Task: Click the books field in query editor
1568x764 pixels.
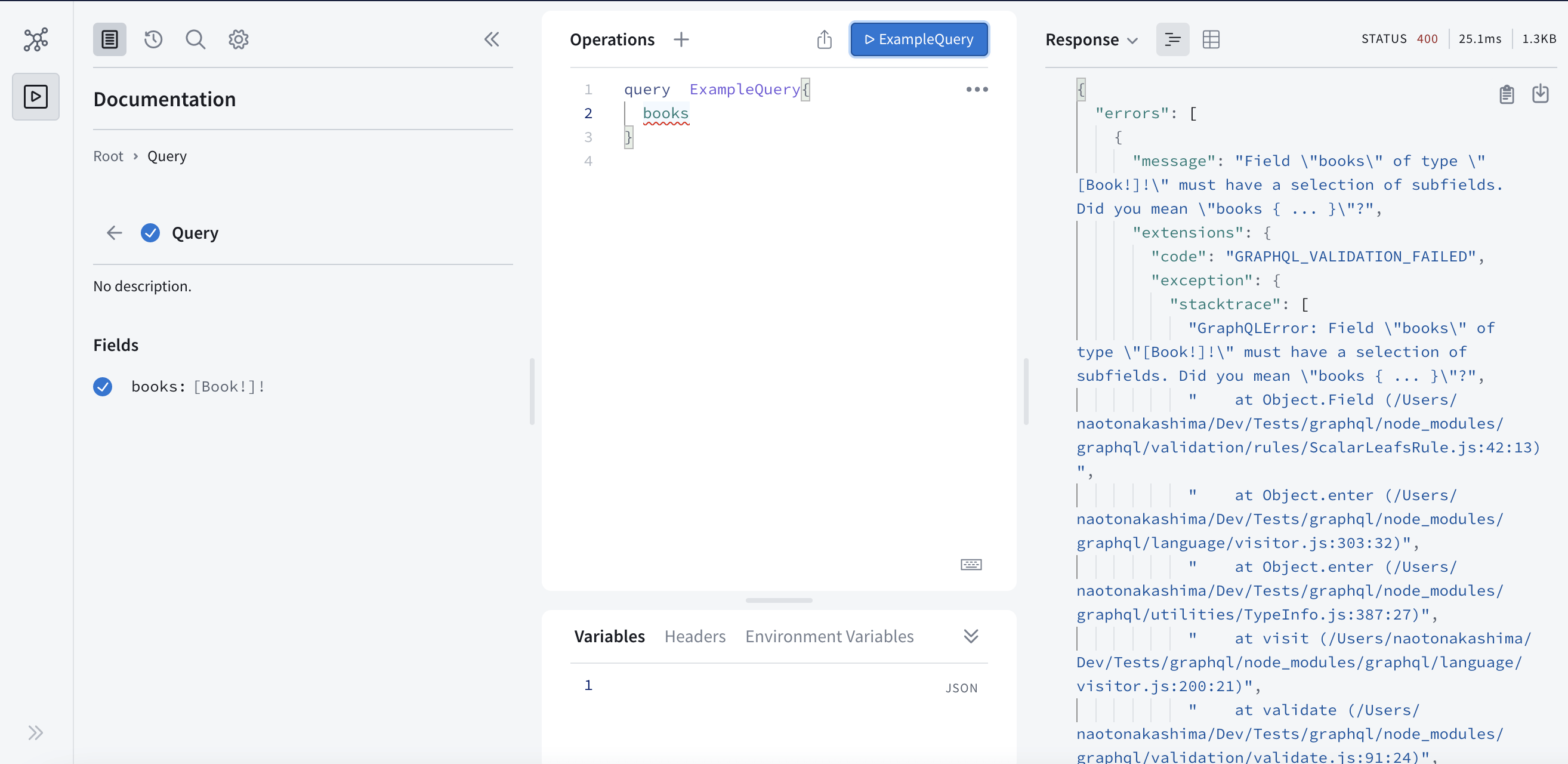Action: 665,113
